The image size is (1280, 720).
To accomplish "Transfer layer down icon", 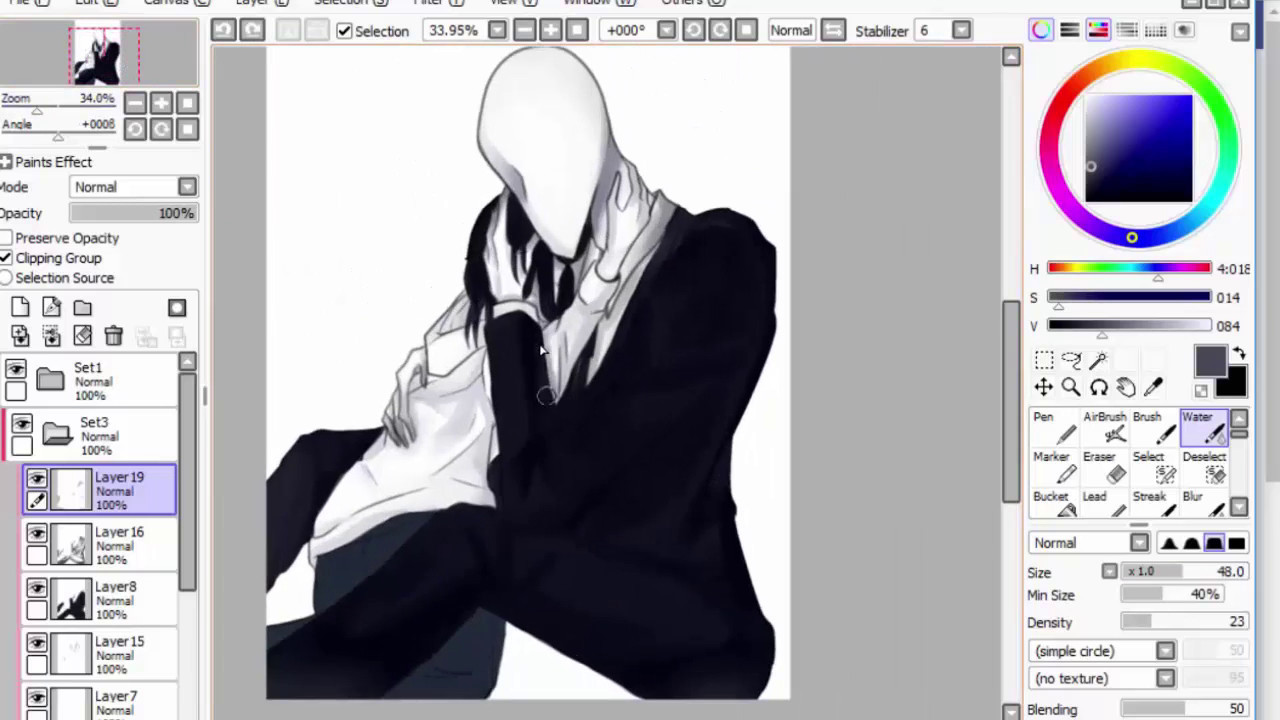I will pyautogui.click(x=21, y=336).
